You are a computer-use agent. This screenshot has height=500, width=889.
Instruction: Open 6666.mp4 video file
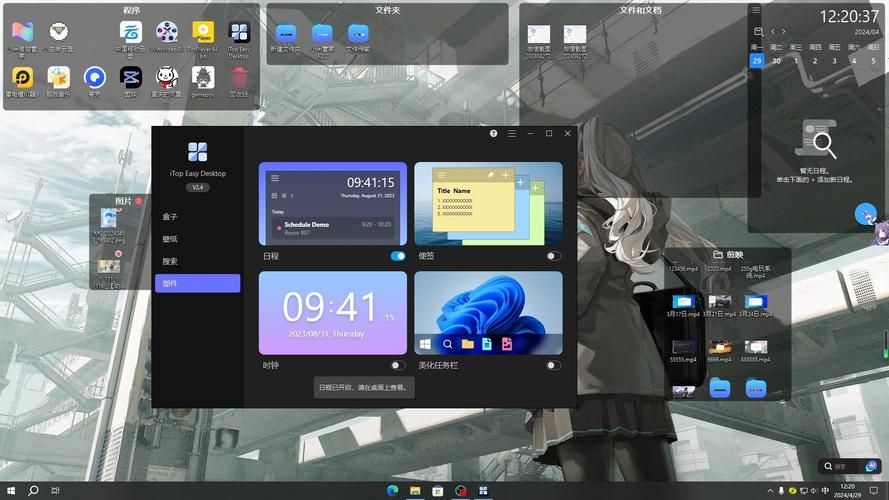(719, 347)
